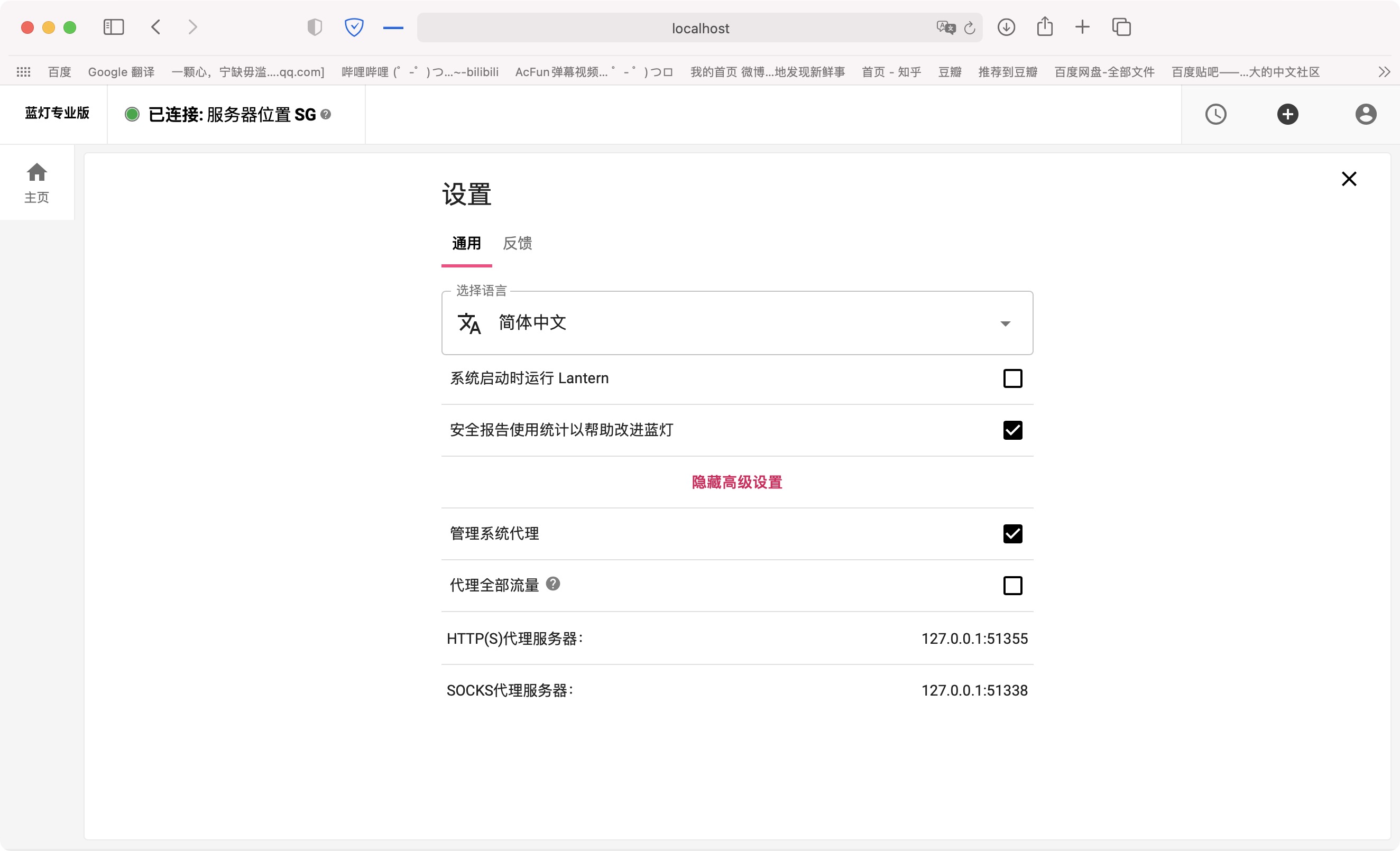Click the 简体中文 language value

coord(532,322)
